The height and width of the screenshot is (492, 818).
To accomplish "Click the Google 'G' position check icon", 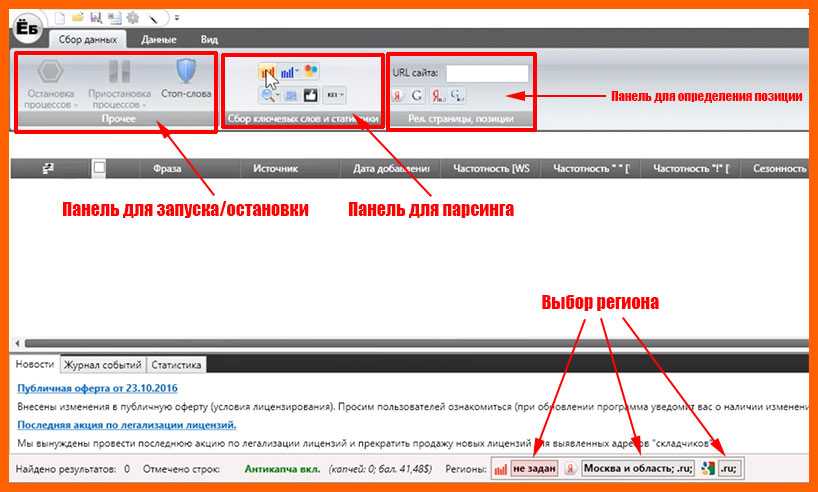I will [x=417, y=95].
